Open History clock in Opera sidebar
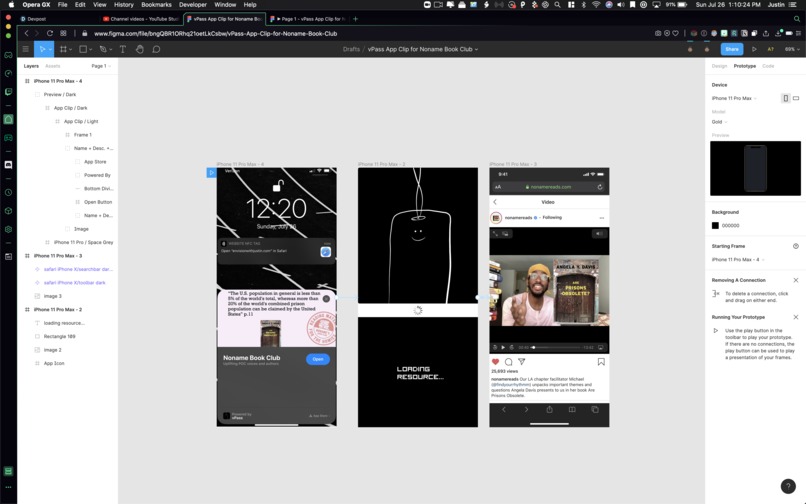This screenshot has width=806, height=504. 8,192
